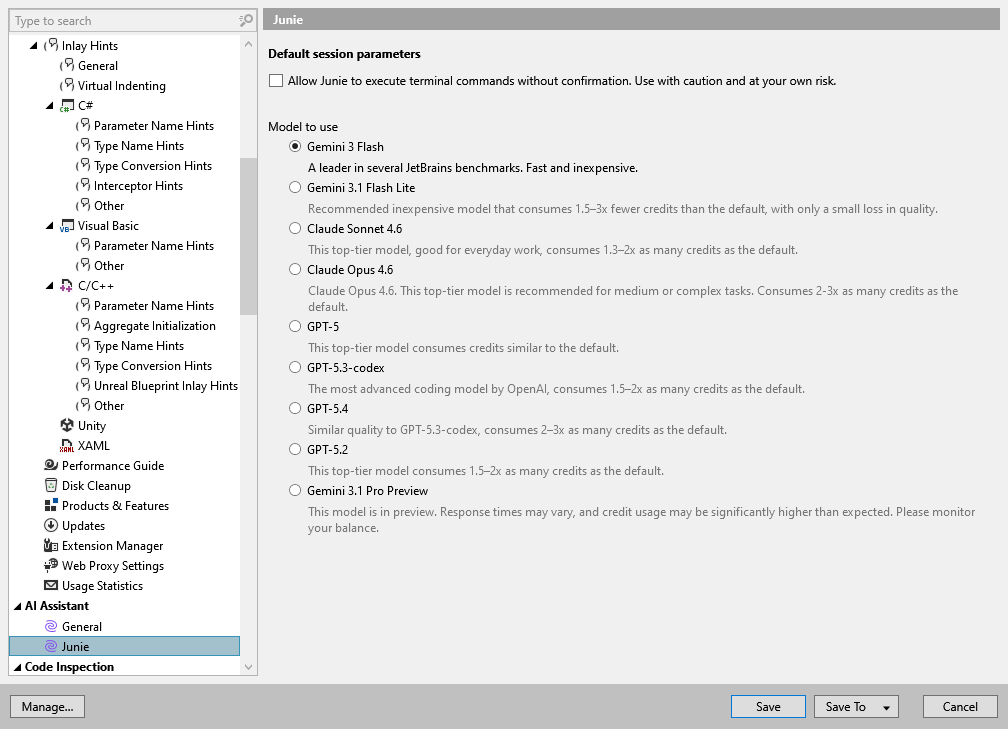Open General under Inlay Hints
Screen dimensions: 1008x729
click(x=98, y=65)
